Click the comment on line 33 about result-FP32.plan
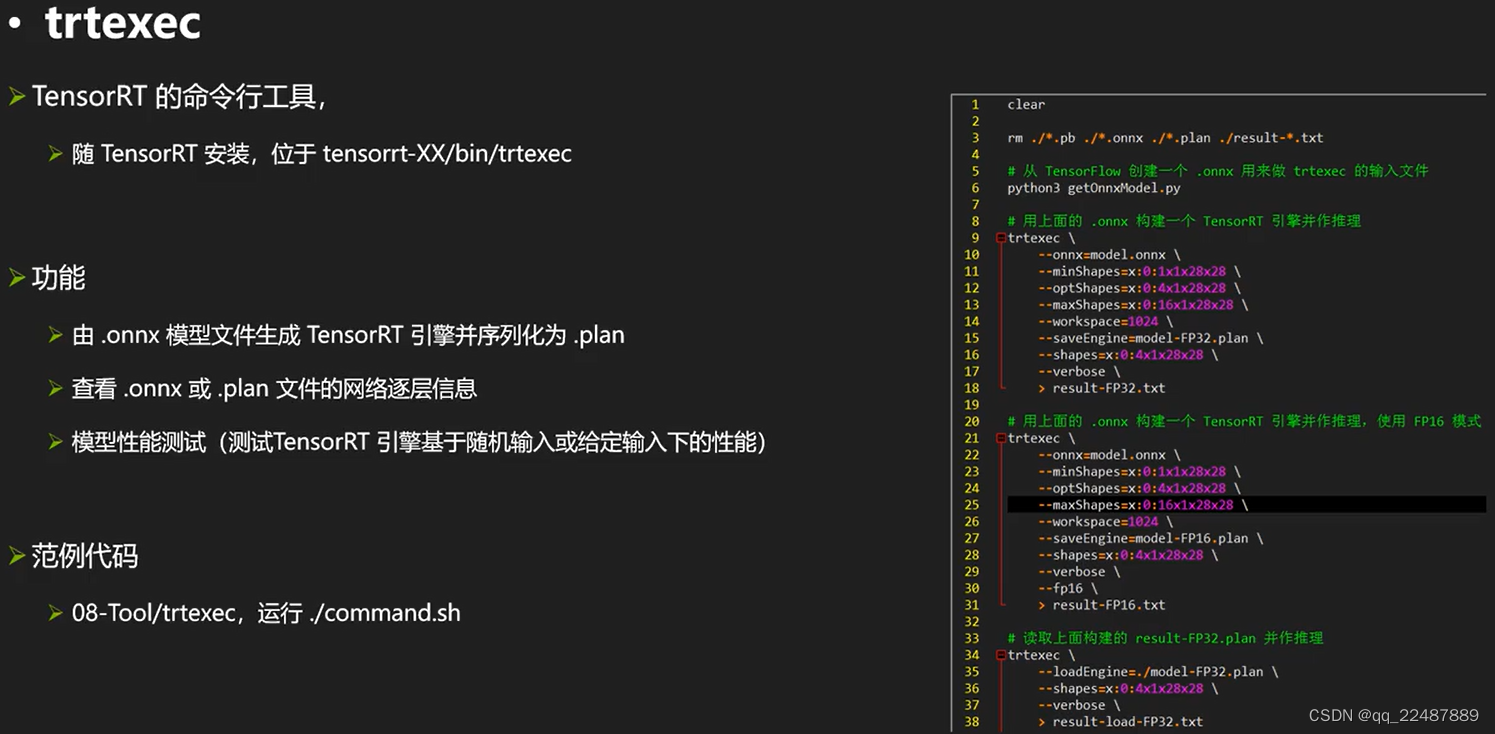This screenshot has width=1495, height=734. pos(1165,638)
